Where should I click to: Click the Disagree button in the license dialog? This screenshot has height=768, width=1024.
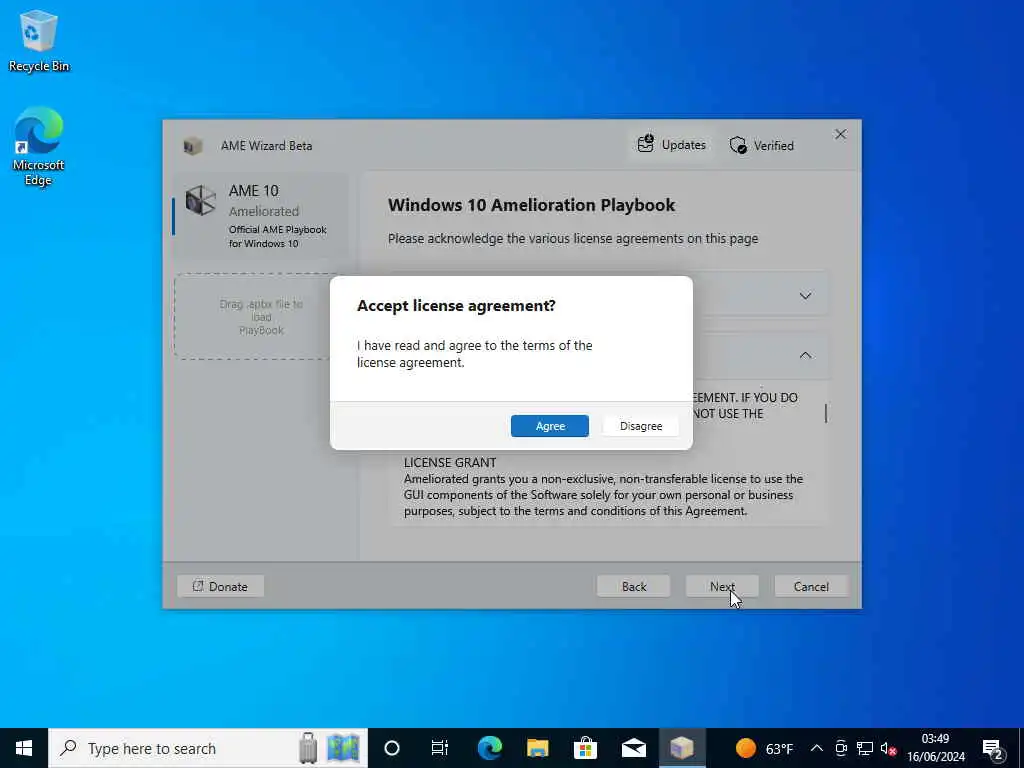coord(641,426)
